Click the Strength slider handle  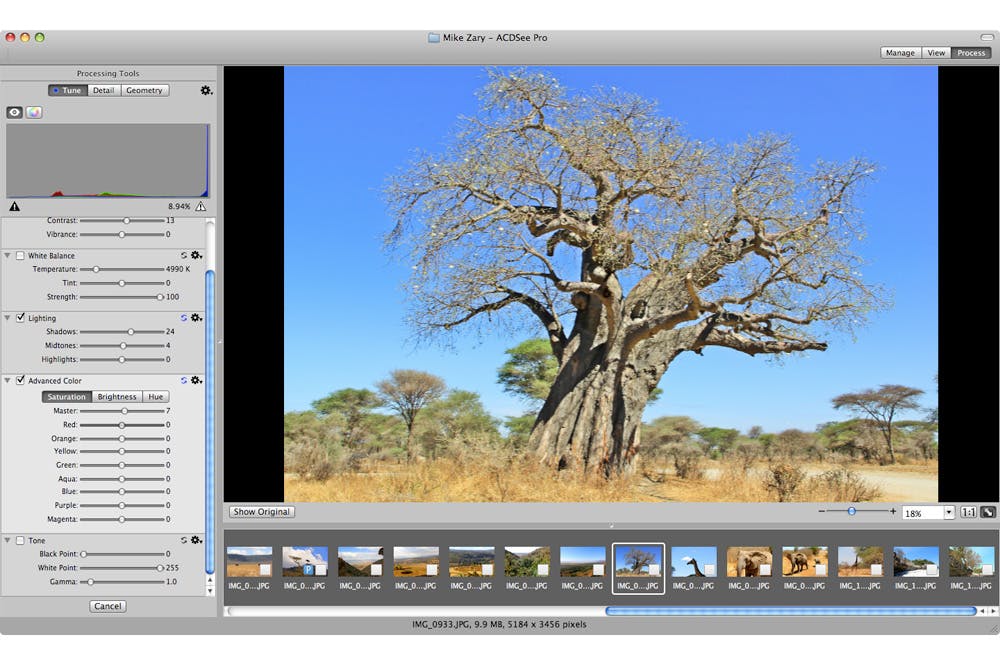click(x=160, y=297)
